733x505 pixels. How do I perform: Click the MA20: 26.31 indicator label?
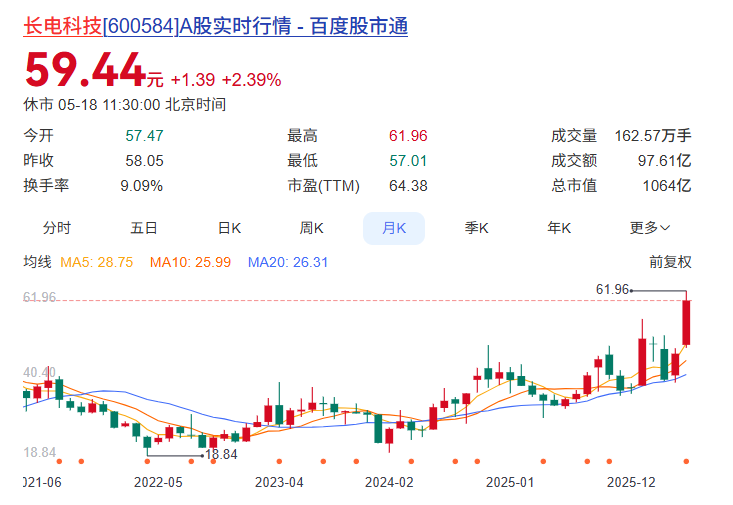tap(287, 262)
